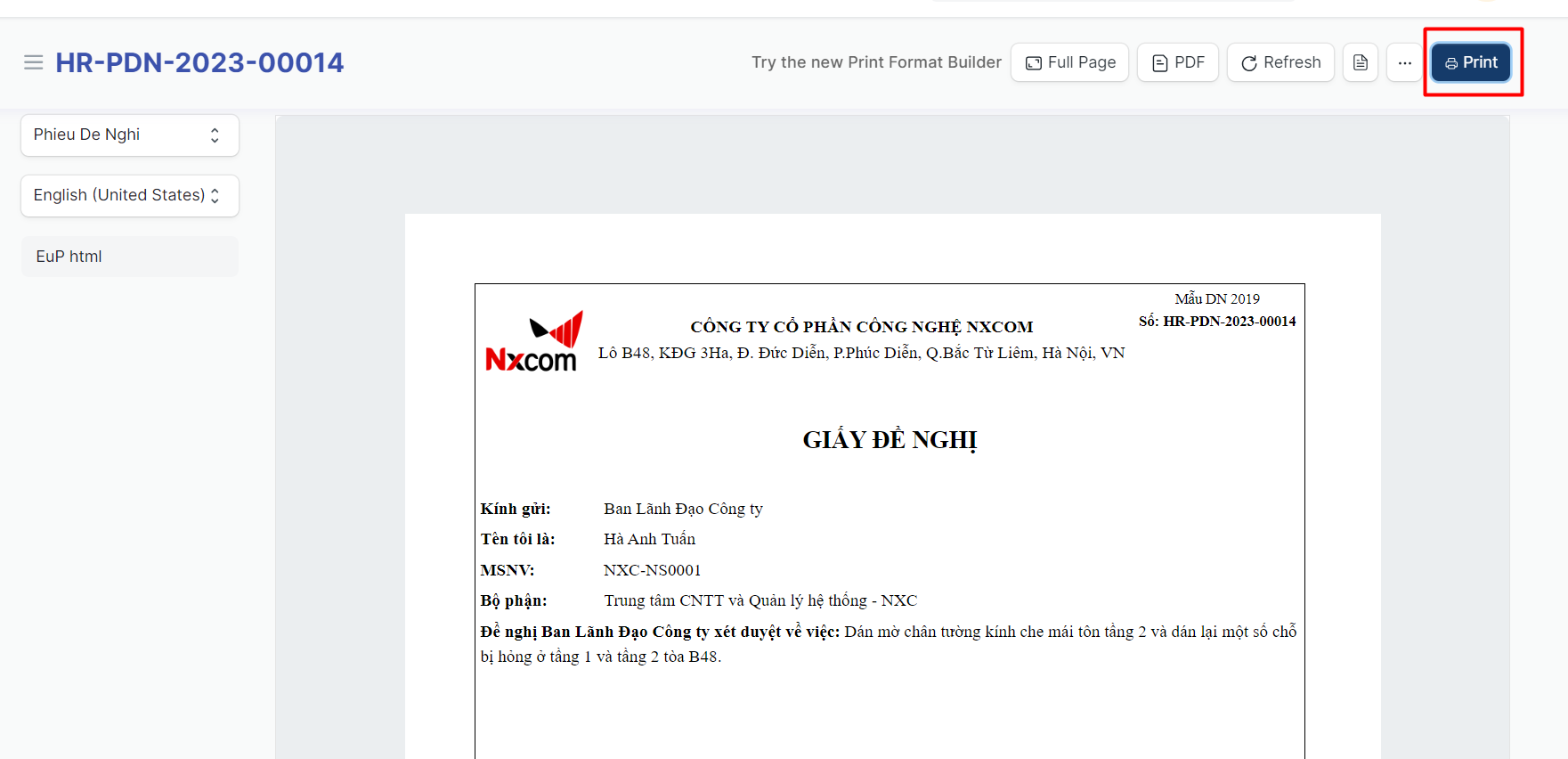Screen dimensions: 1568x759
Task: Click the employee code NXC-NS0001
Action: click(652, 570)
